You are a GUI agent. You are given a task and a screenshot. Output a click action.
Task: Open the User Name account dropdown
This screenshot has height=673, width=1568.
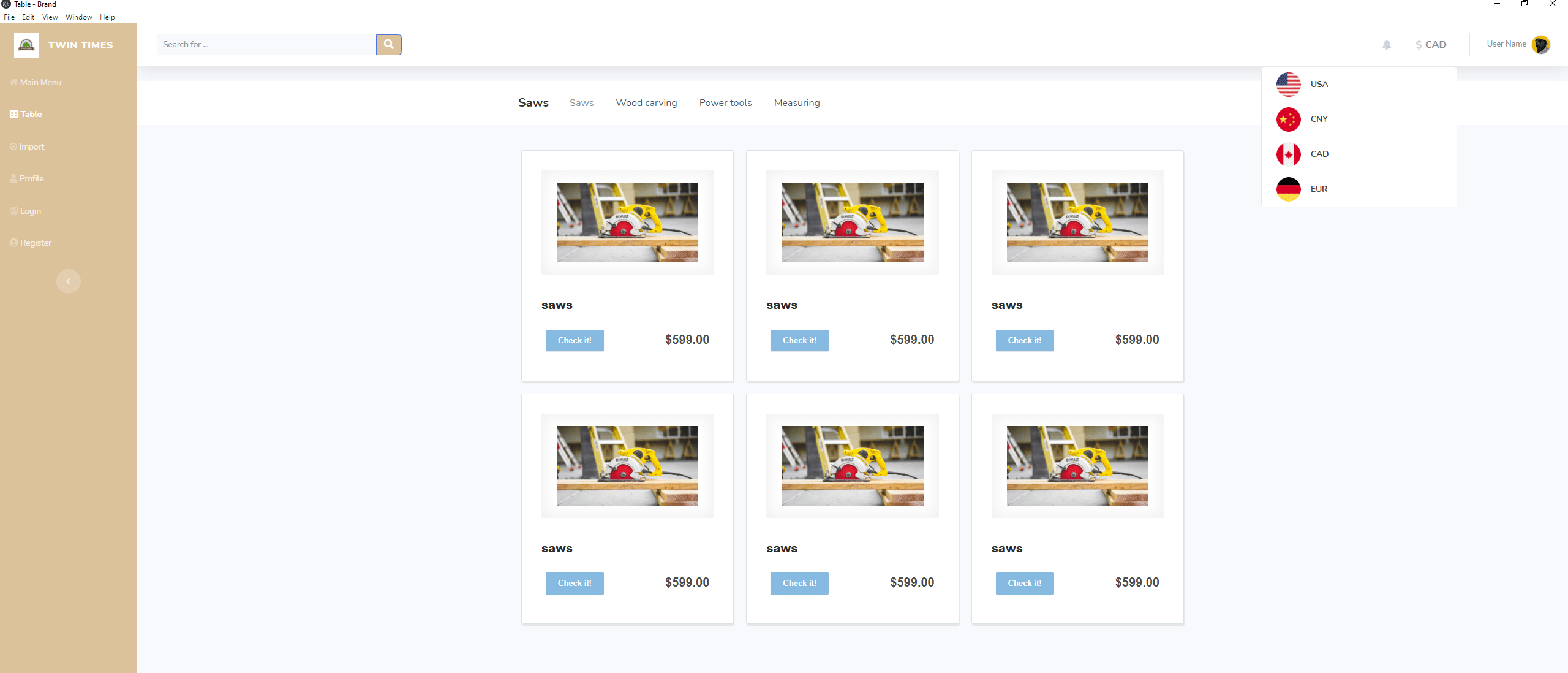(x=1506, y=44)
